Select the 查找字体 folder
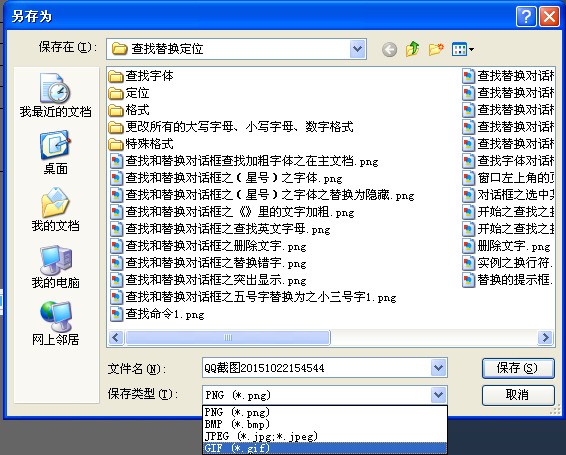This screenshot has height=455, width=566. (x=141, y=76)
